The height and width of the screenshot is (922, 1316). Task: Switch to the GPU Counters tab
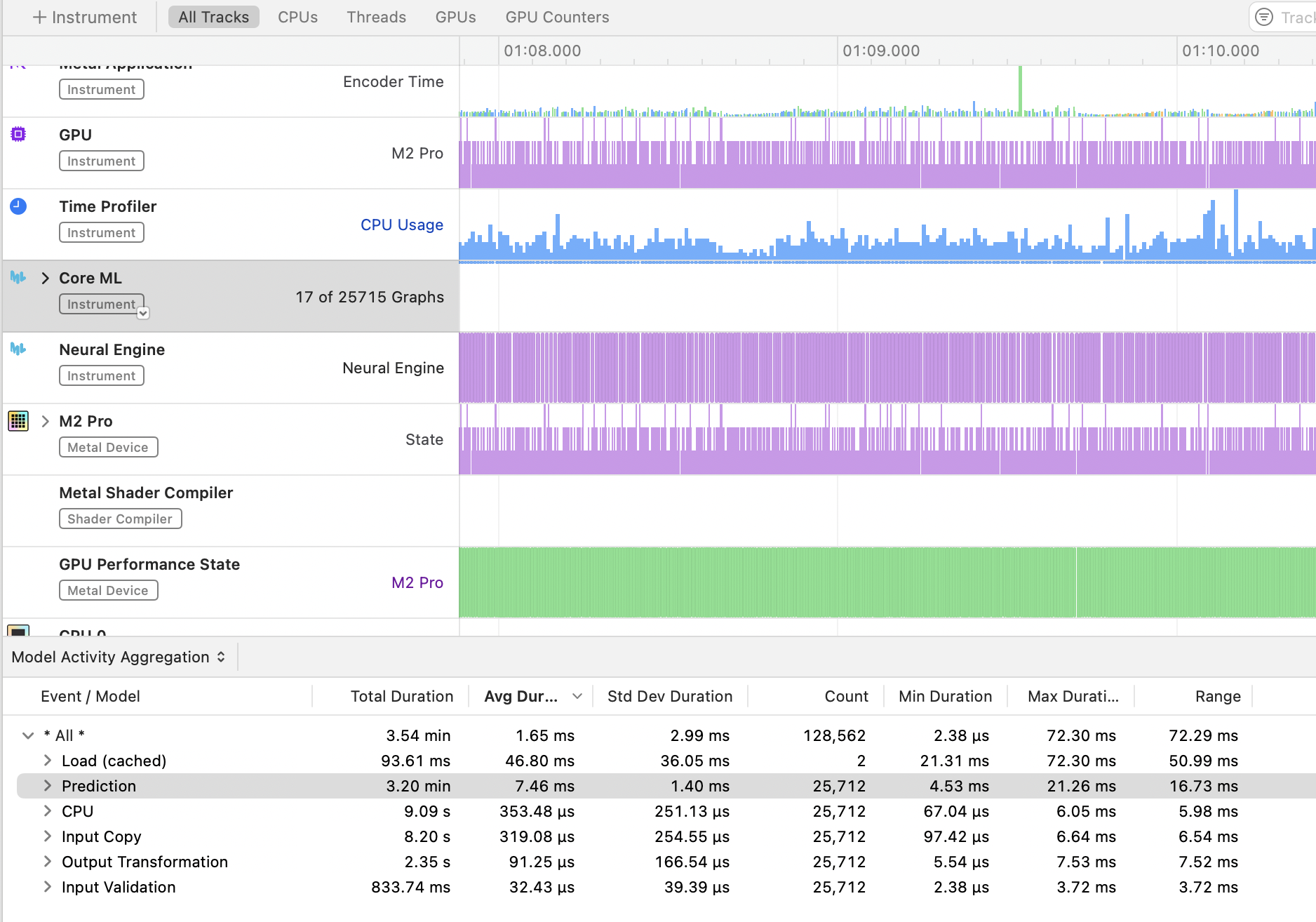tap(557, 17)
